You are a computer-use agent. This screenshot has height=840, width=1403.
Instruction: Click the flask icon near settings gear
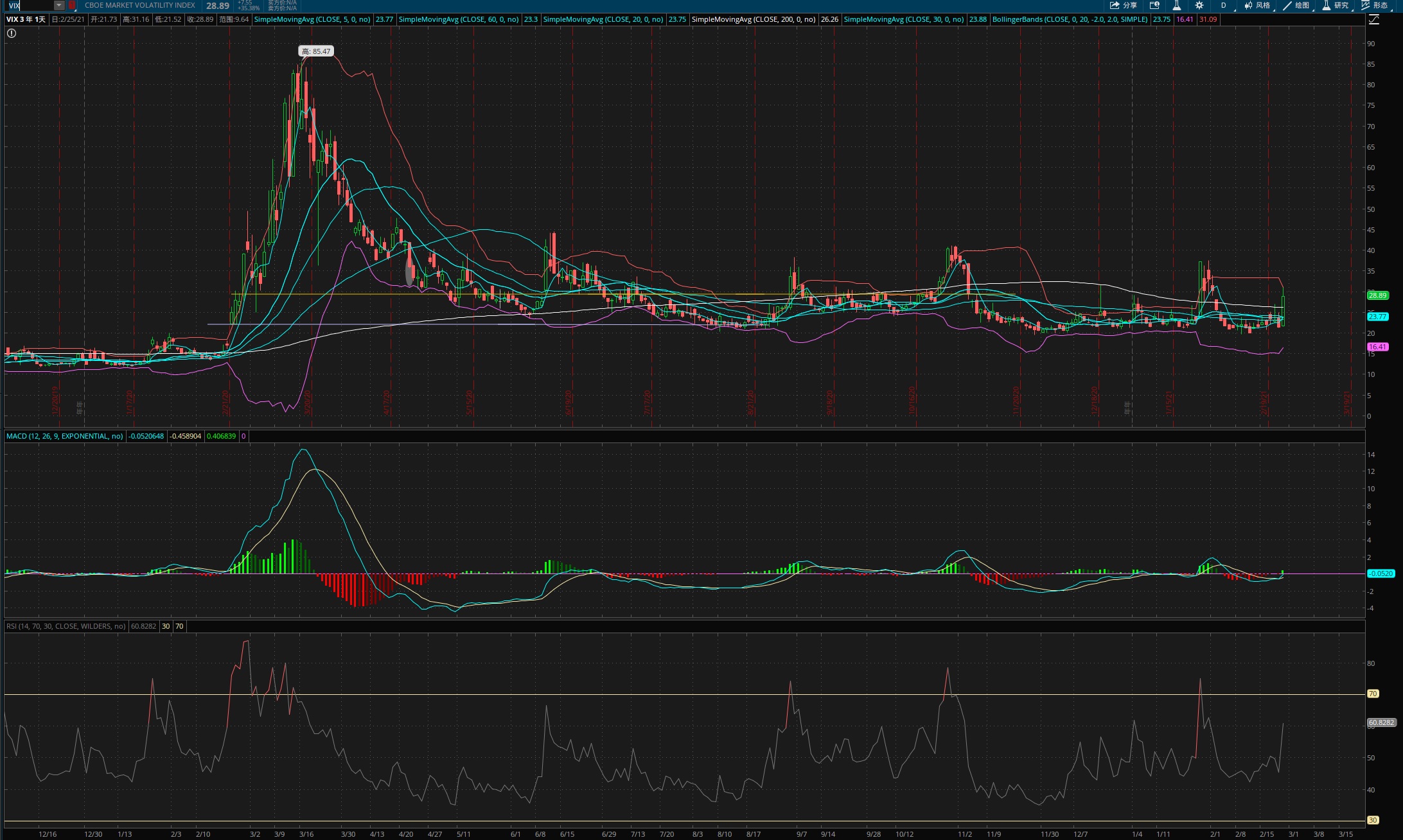[x=1177, y=6]
